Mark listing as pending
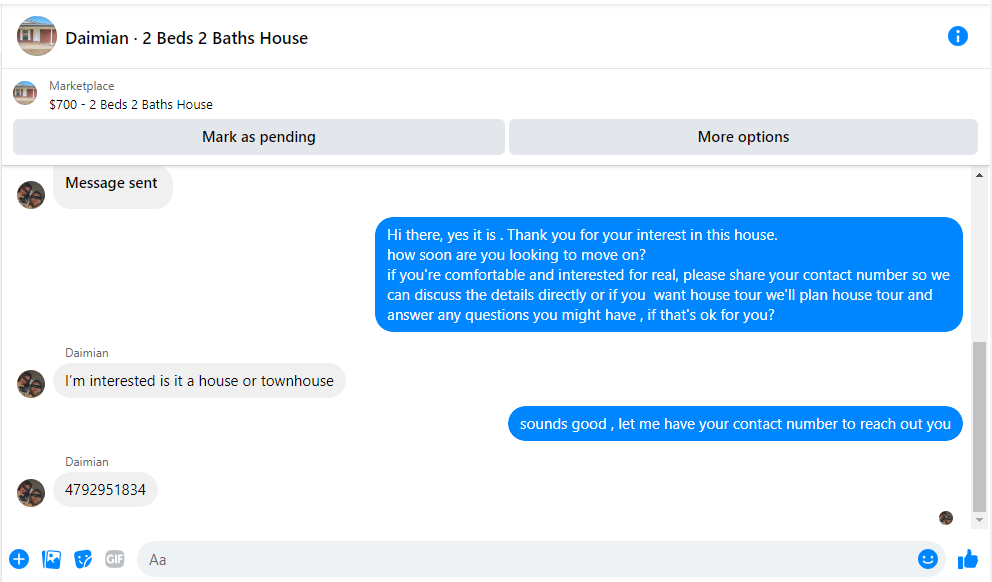Image resolution: width=992 pixels, height=582 pixels. [x=259, y=137]
